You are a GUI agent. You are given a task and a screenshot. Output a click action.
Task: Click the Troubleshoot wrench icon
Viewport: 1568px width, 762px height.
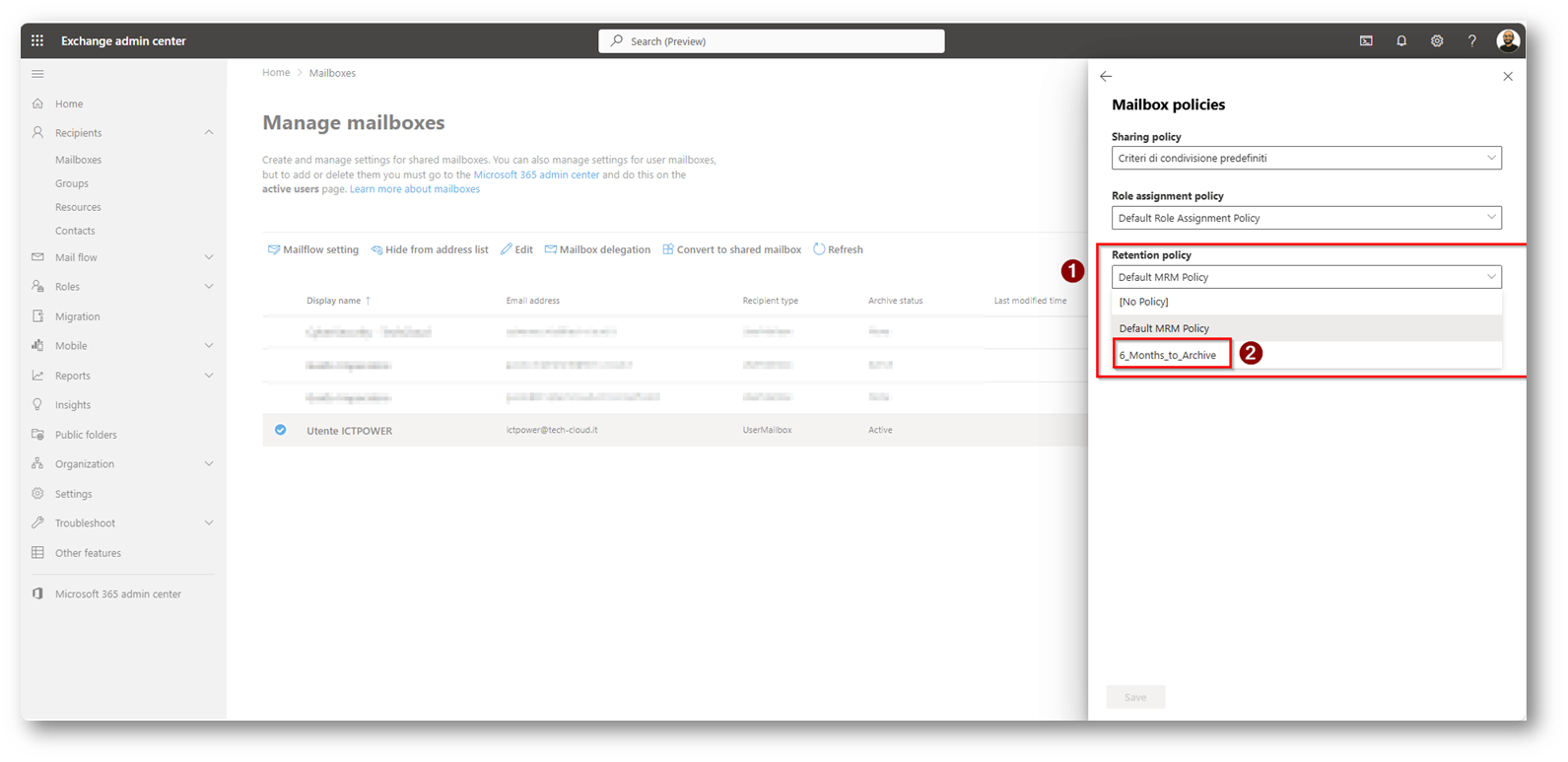pyautogui.click(x=37, y=523)
